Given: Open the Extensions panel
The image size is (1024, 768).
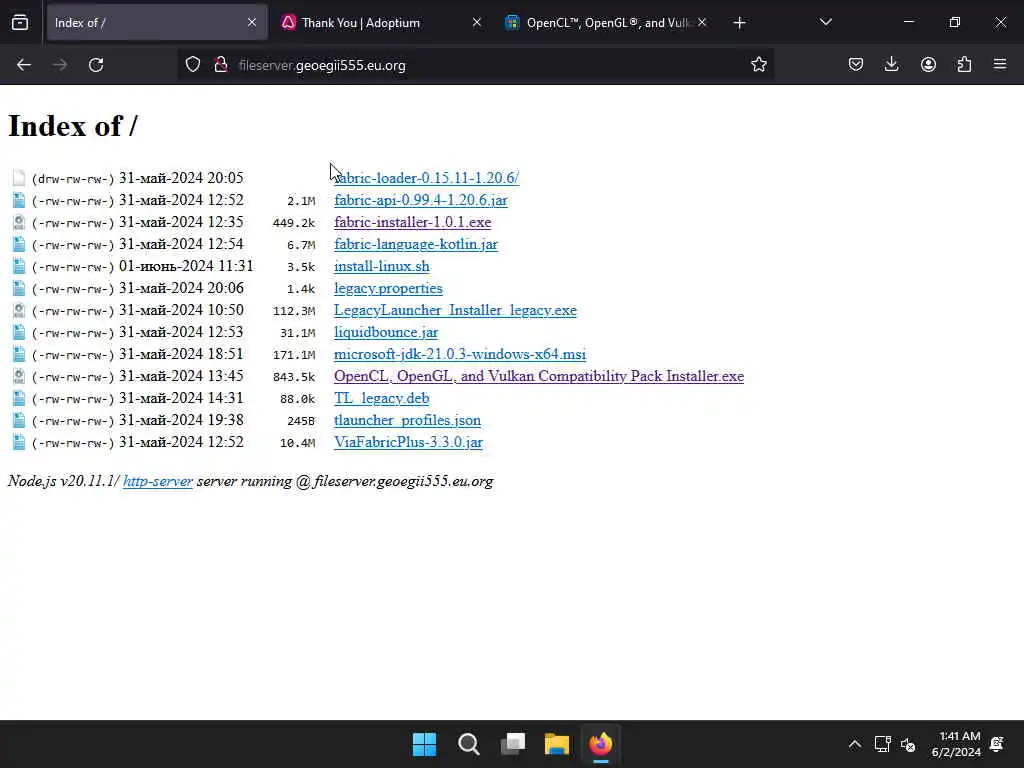Looking at the screenshot, I should (964, 65).
